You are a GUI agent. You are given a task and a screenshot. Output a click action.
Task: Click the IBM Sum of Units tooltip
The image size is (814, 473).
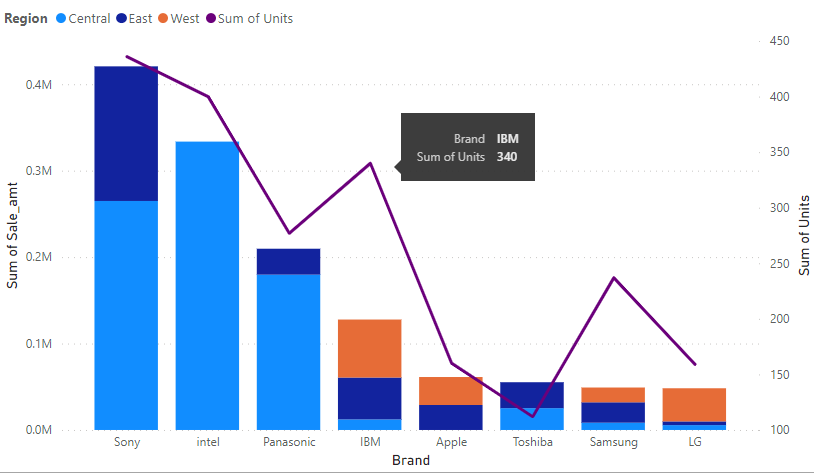pyautogui.click(x=468, y=147)
